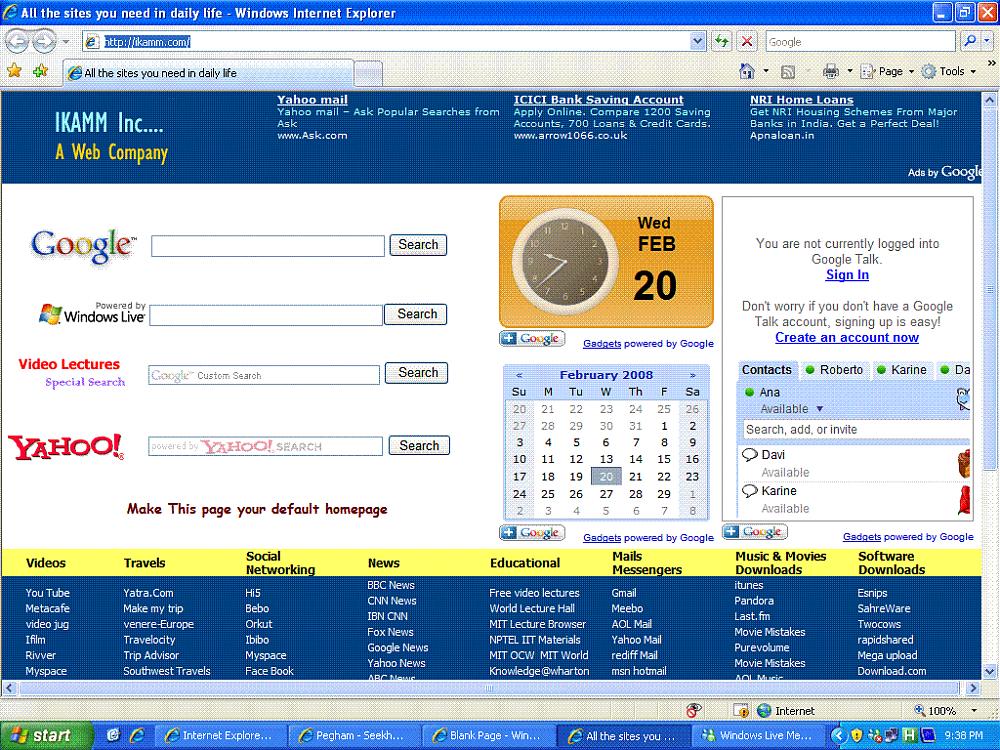Image resolution: width=1000 pixels, height=750 pixels.
Task: Click the horizontal scrollbar right arrow
Action: coord(973,688)
